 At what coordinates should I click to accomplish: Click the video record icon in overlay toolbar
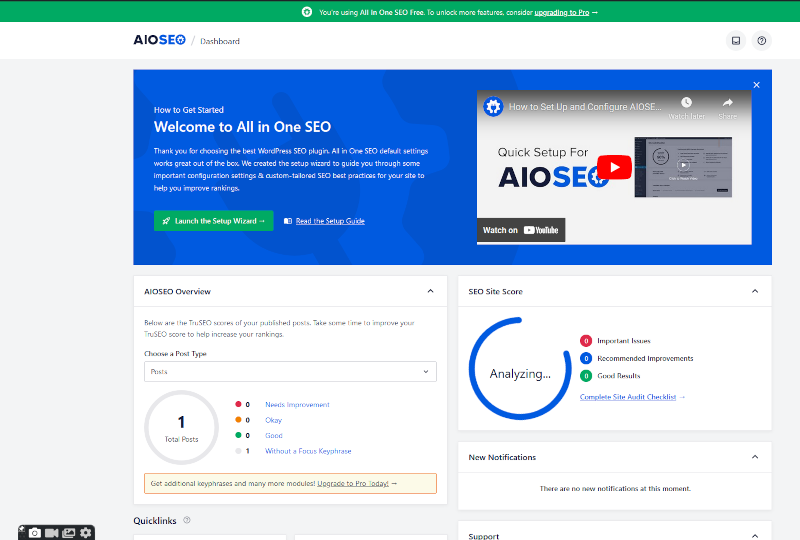[52, 533]
